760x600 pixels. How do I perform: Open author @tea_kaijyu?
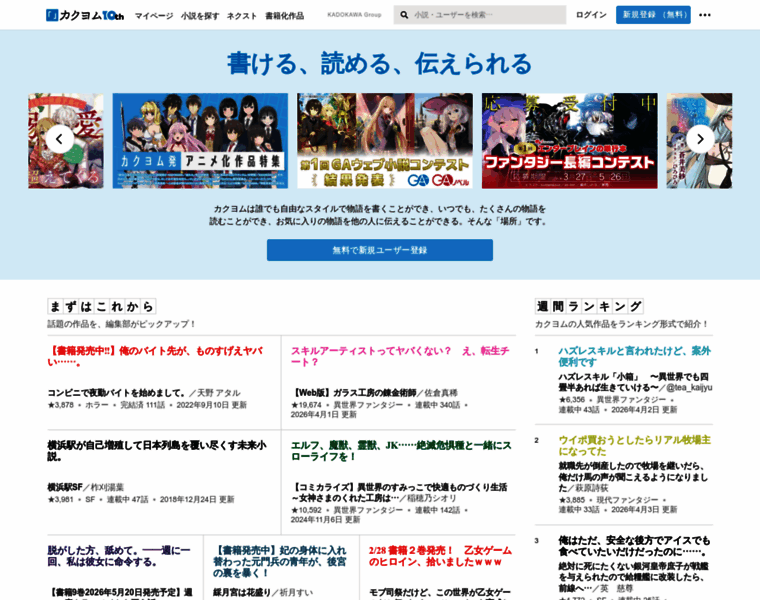pyautogui.click(x=689, y=387)
